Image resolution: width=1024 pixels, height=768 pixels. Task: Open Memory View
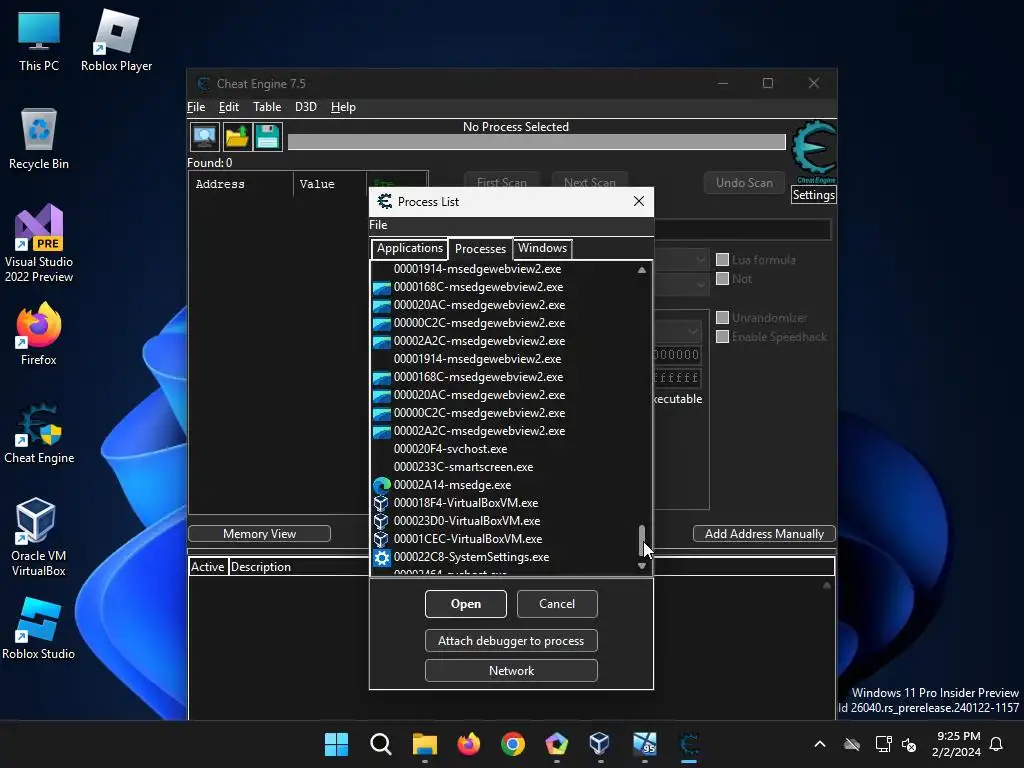pos(259,534)
